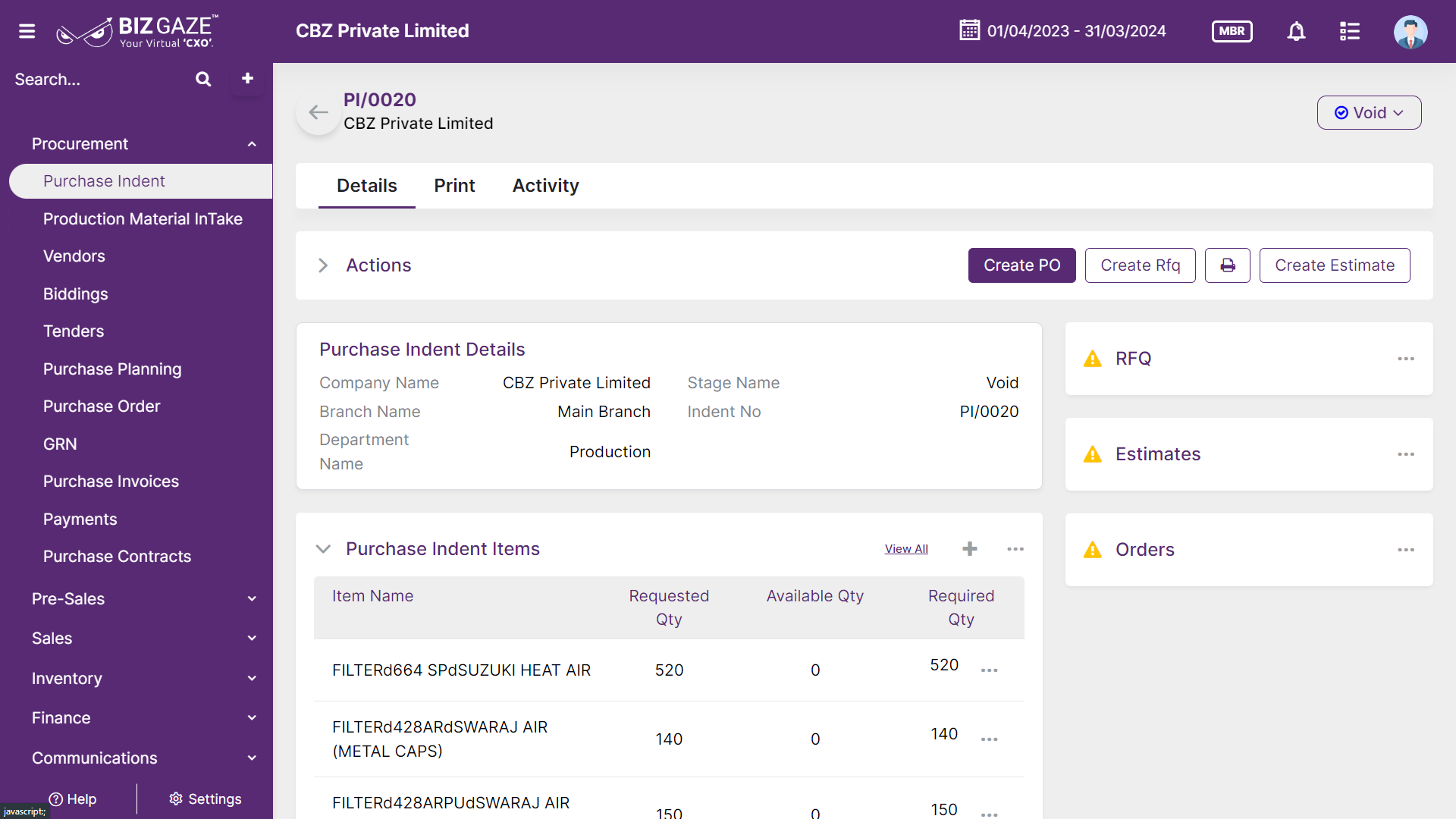Click the RFQ warning triangle icon
This screenshot has width=1456, height=819.
click(1092, 359)
